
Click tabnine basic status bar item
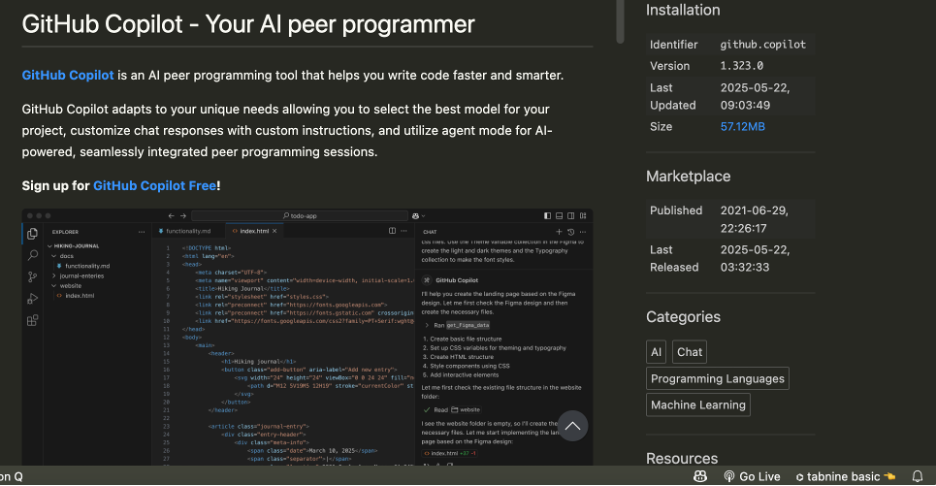coord(846,476)
